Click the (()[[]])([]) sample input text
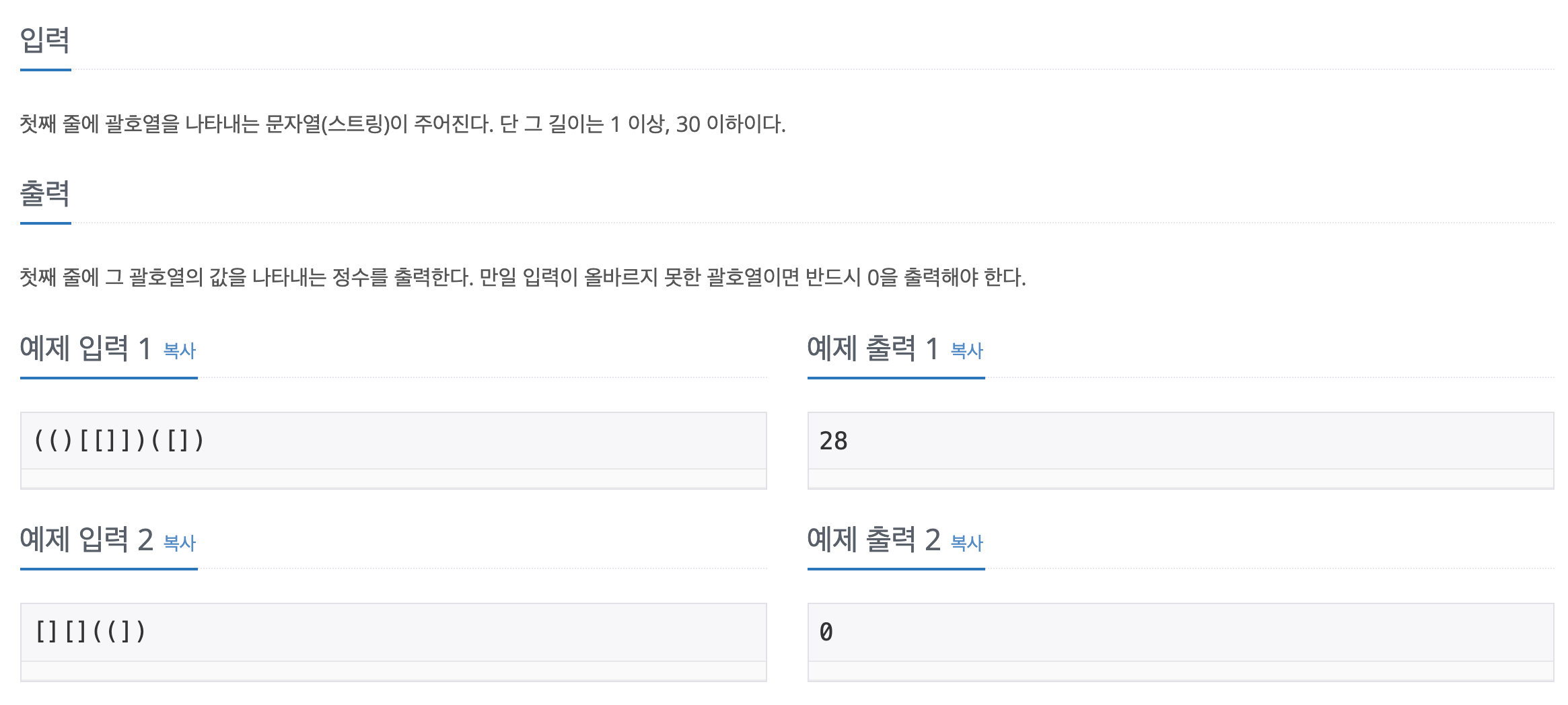This screenshot has height=705, width=1568. tap(119, 441)
